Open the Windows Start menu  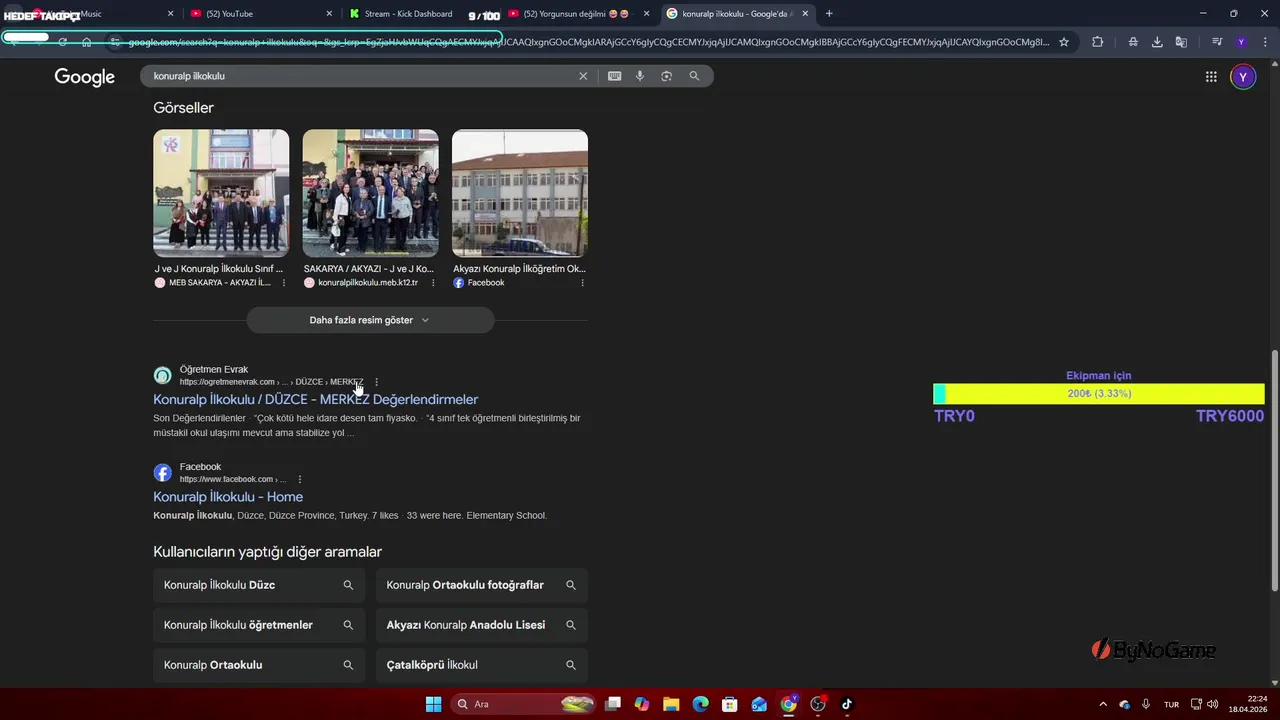[x=433, y=704]
